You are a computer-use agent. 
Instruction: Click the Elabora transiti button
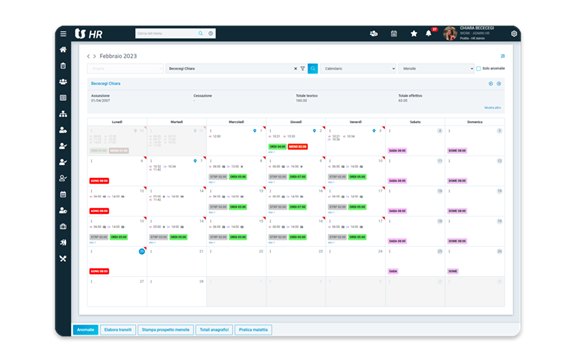[x=118, y=330]
